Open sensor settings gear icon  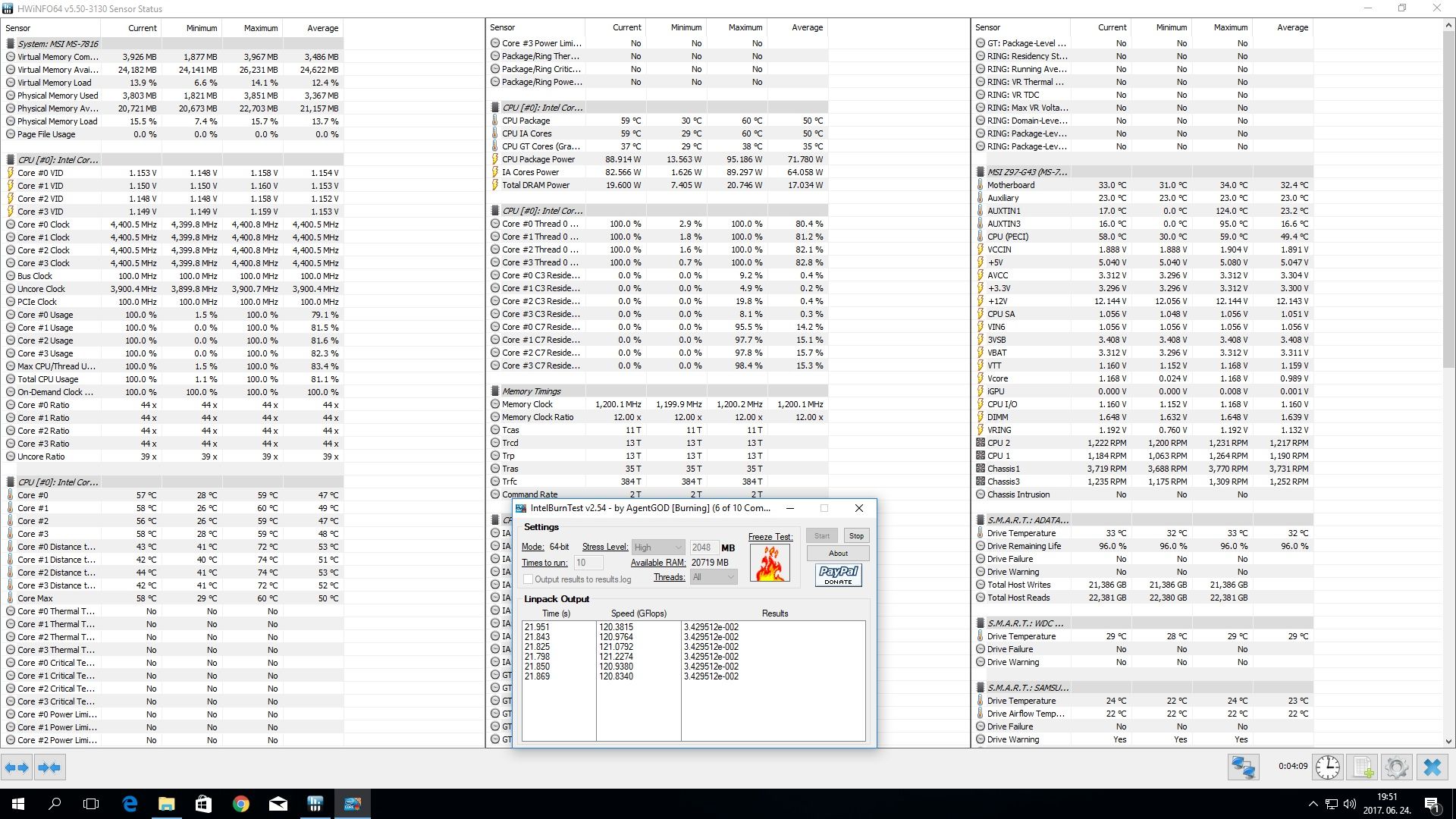click(x=1396, y=767)
